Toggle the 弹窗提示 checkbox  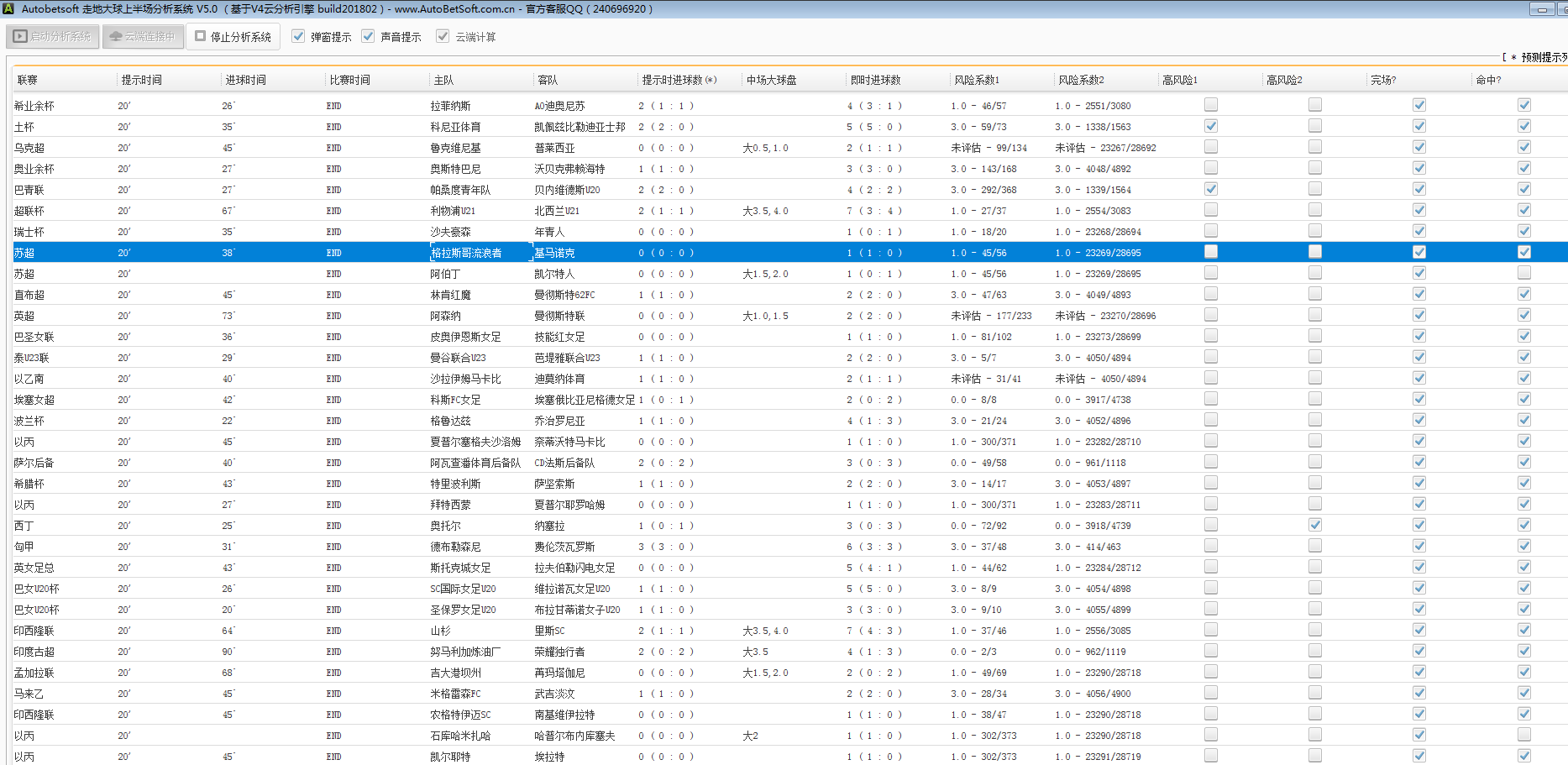(x=298, y=36)
